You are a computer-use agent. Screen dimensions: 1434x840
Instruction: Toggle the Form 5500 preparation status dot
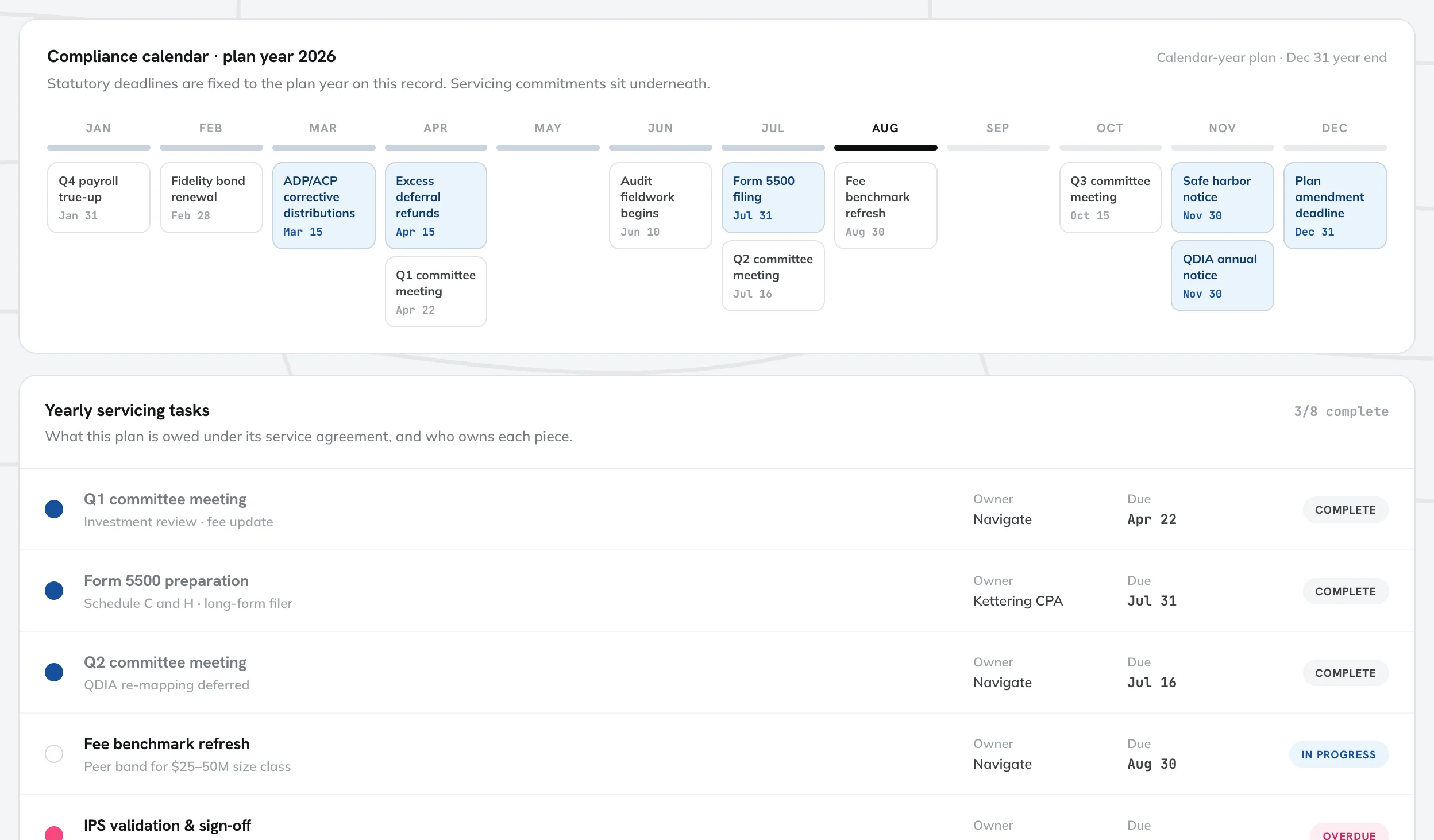click(x=54, y=591)
